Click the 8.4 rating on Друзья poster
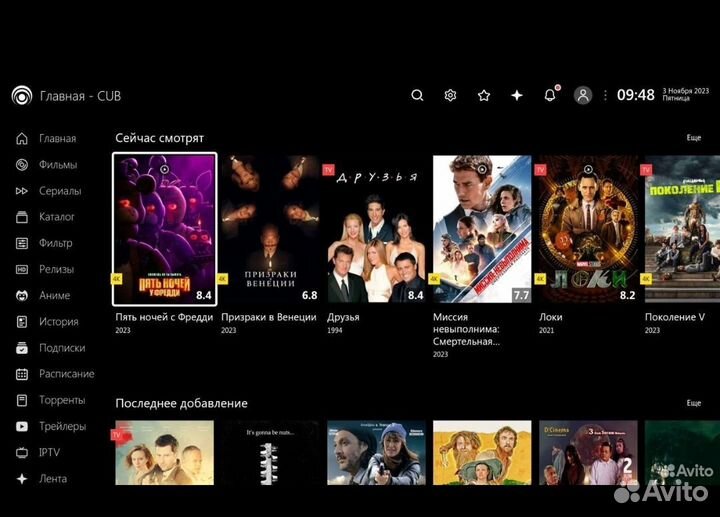Viewport: 720px width, 517px height. pyautogui.click(x=416, y=295)
